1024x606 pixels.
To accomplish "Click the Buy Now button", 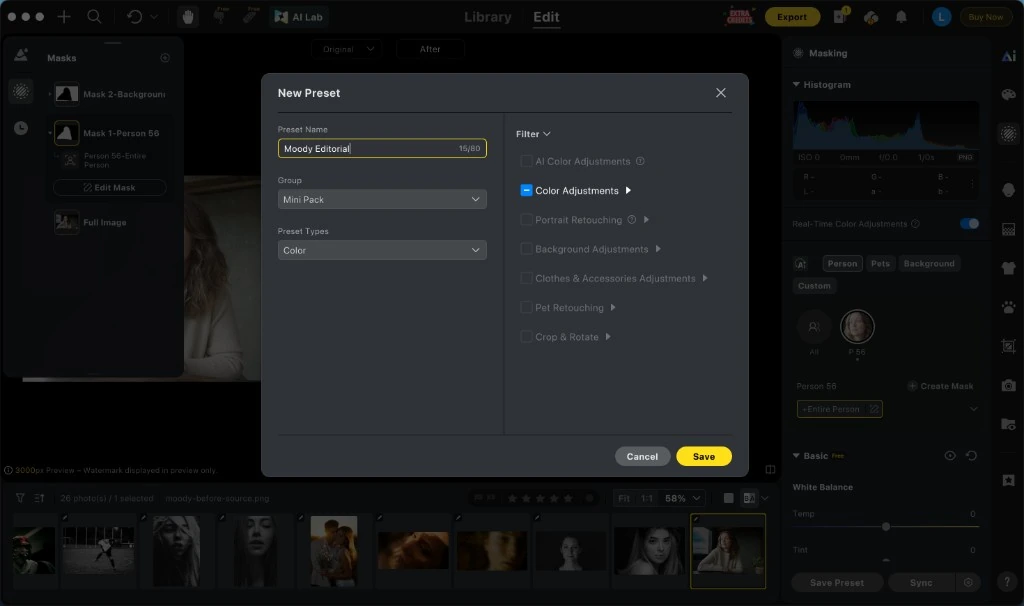I will [985, 17].
